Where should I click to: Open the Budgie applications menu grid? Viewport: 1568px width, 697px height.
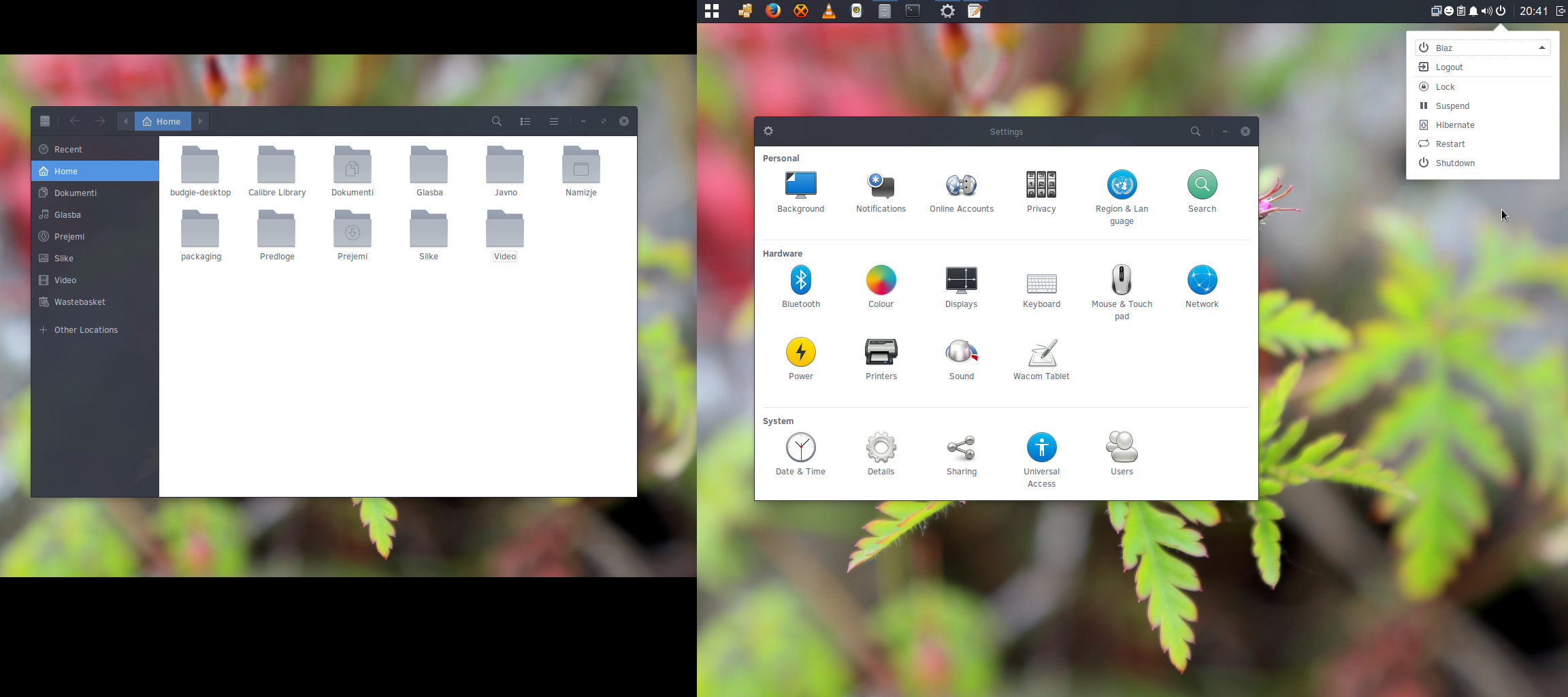(712, 11)
